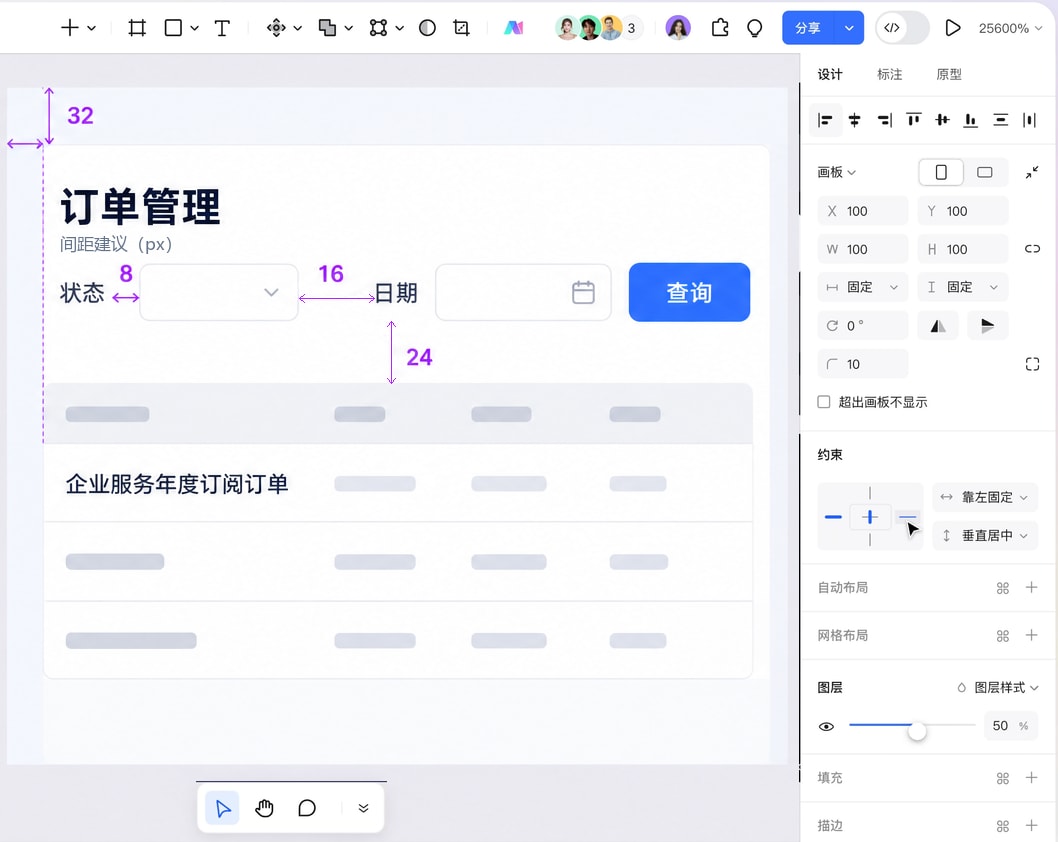Expand the 画板 dropdown
The width and height of the screenshot is (1058, 842).
pos(837,173)
